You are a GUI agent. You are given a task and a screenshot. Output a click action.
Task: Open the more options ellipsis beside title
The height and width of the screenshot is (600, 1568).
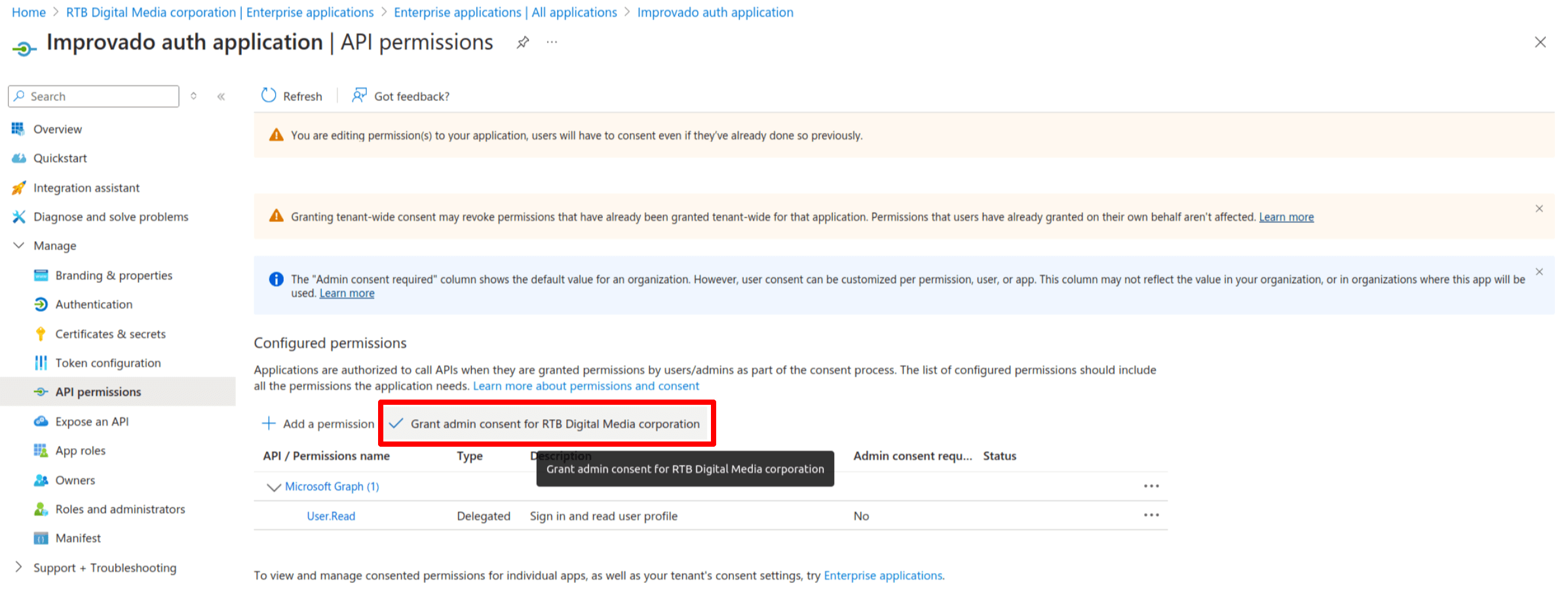(x=552, y=42)
